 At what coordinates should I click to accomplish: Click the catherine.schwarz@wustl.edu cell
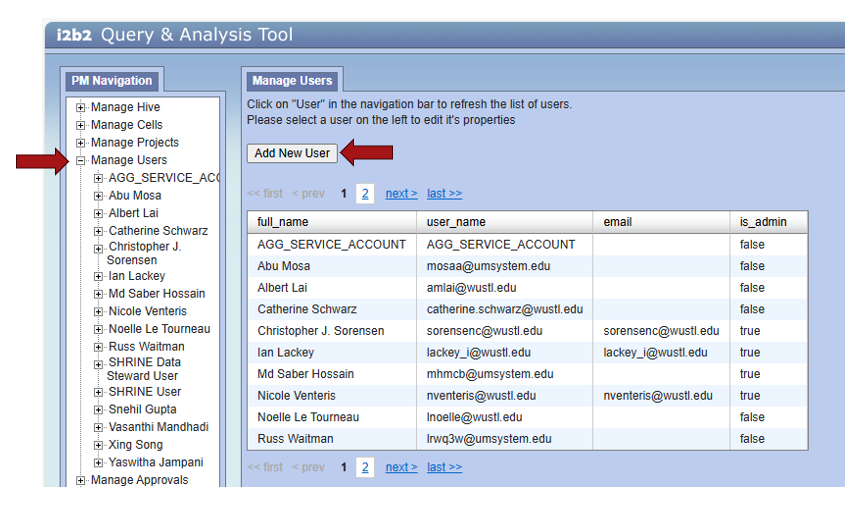pos(505,309)
